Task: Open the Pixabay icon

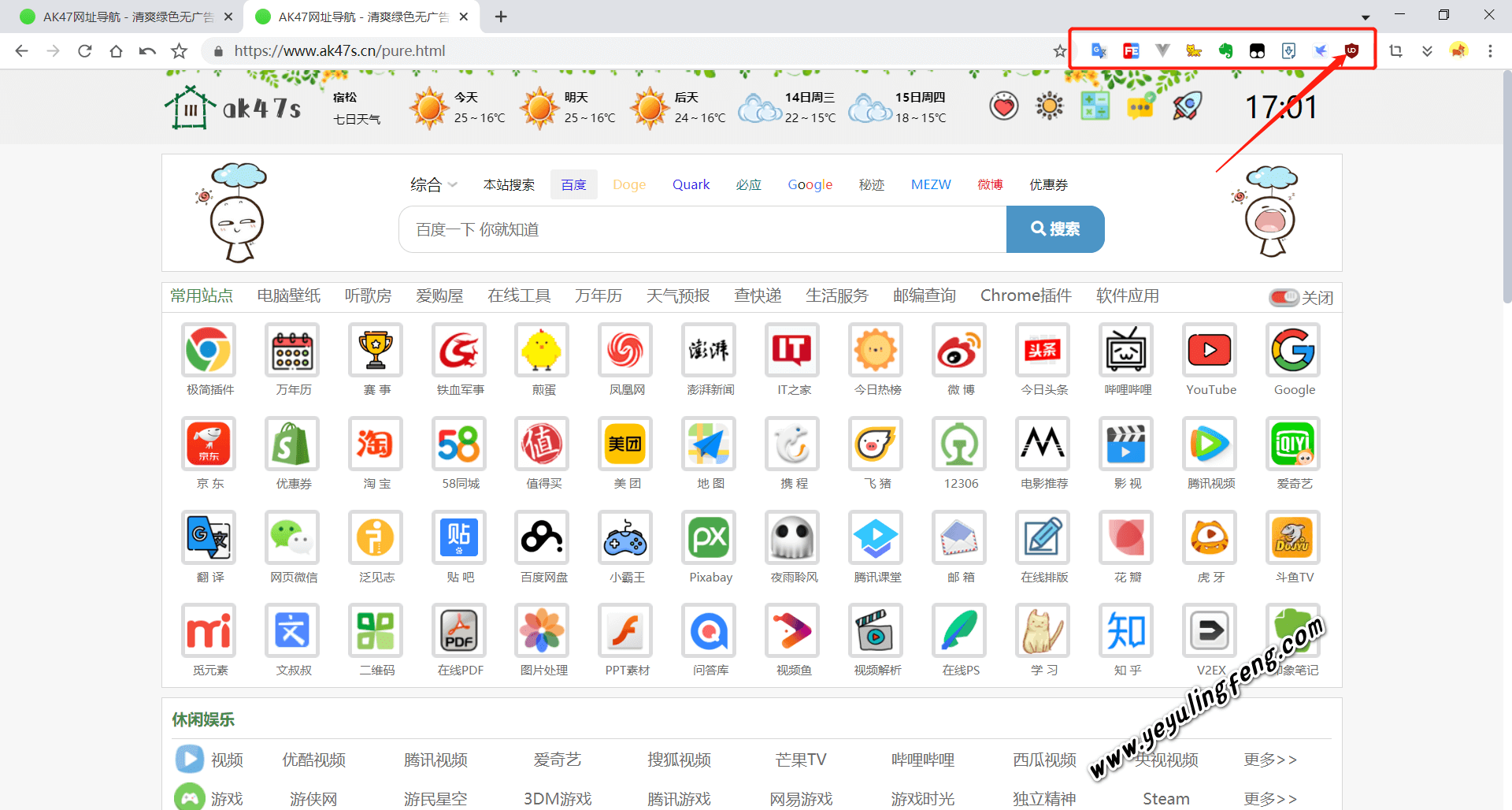Action: pyautogui.click(x=710, y=537)
